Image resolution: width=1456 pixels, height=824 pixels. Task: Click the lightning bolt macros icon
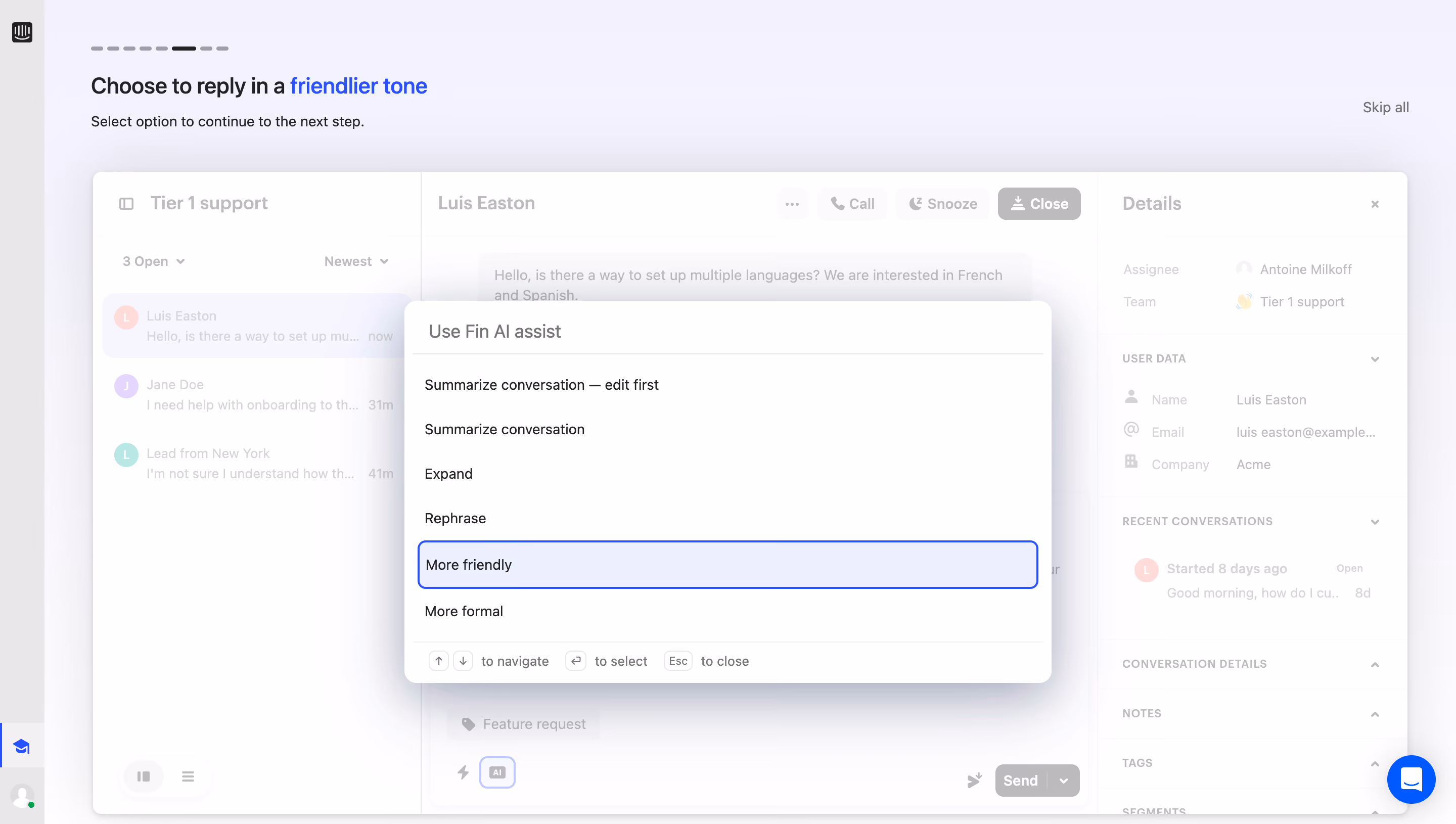[x=463, y=772]
